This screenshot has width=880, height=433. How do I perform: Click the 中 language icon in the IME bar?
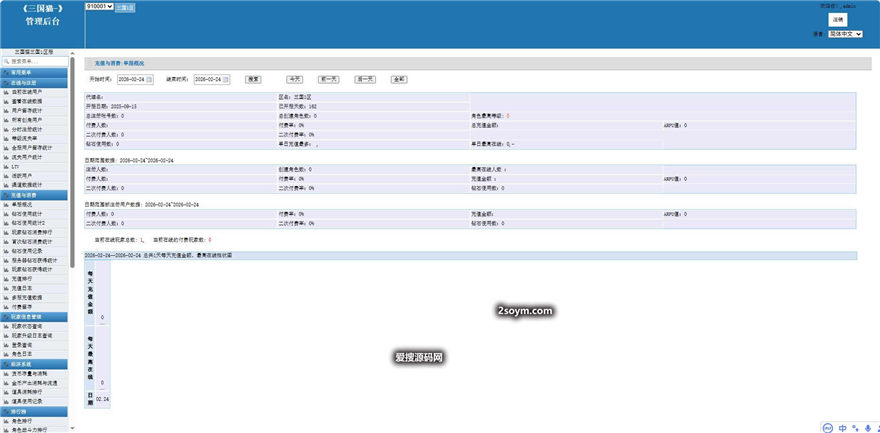842,427
